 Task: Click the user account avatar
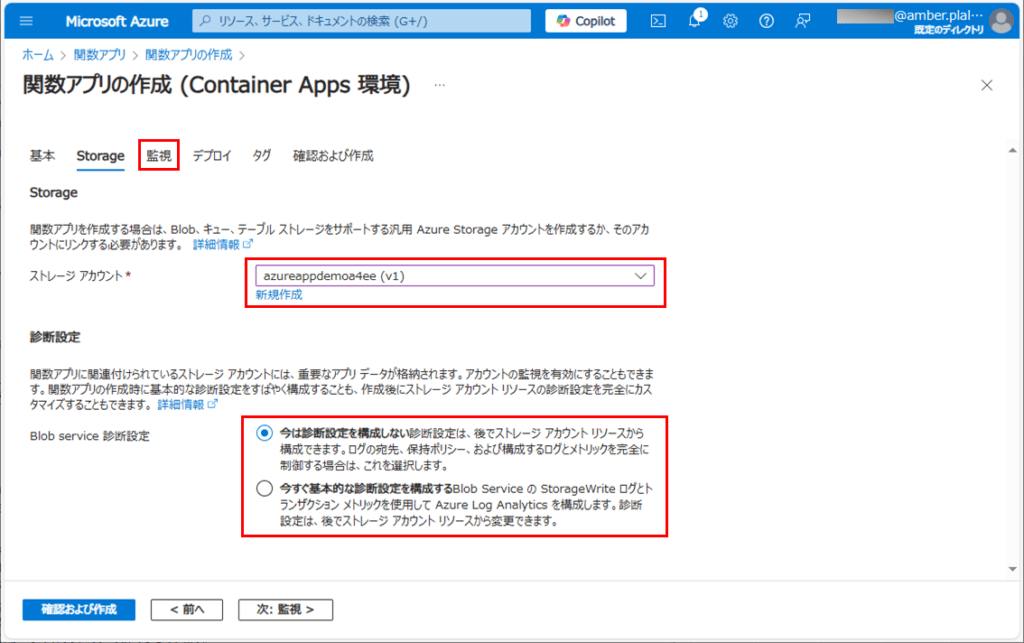tap(1000, 21)
